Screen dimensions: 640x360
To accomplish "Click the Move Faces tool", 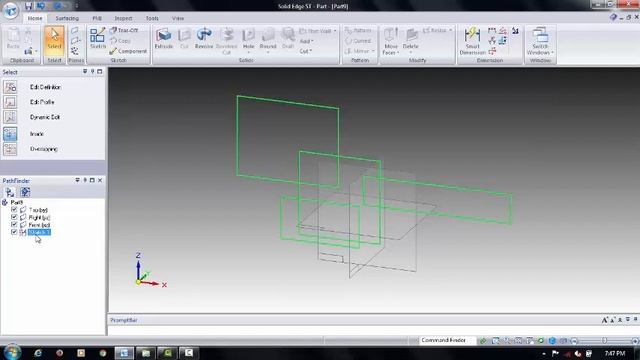I will pyautogui.click(x=391, y=41).
